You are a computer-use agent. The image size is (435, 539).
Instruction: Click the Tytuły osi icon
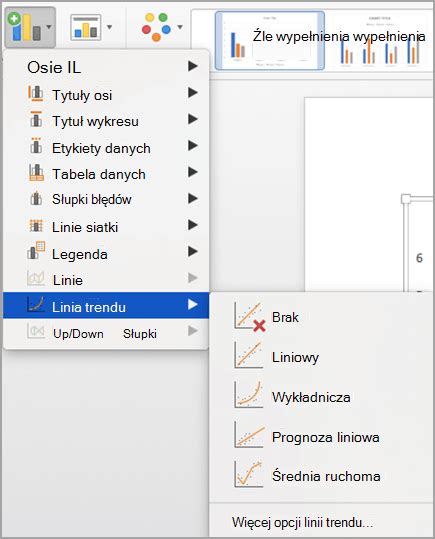[x=36, y=94]
